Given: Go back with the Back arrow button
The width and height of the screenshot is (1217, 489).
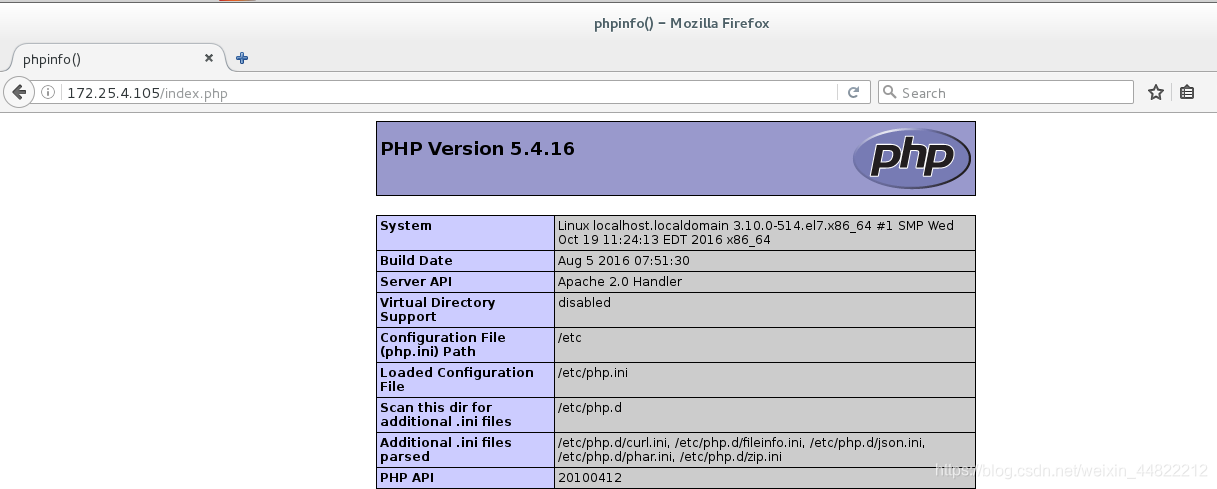Looking at the screenshot, I should 19,92.
